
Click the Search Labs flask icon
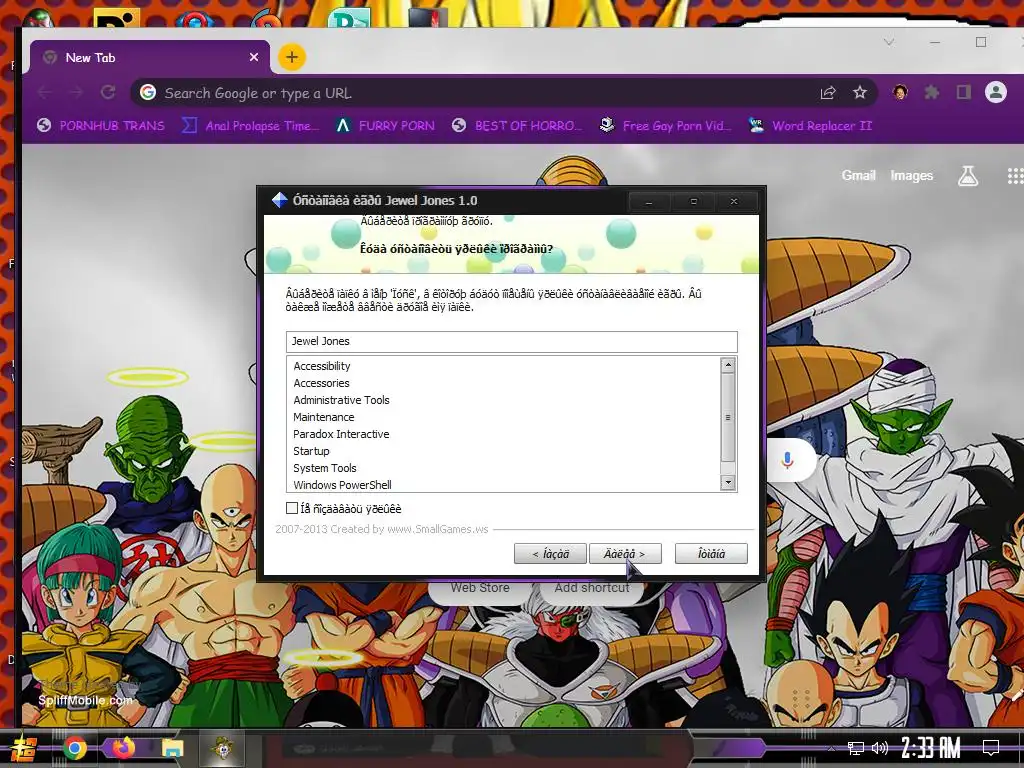tap(967, 175)
